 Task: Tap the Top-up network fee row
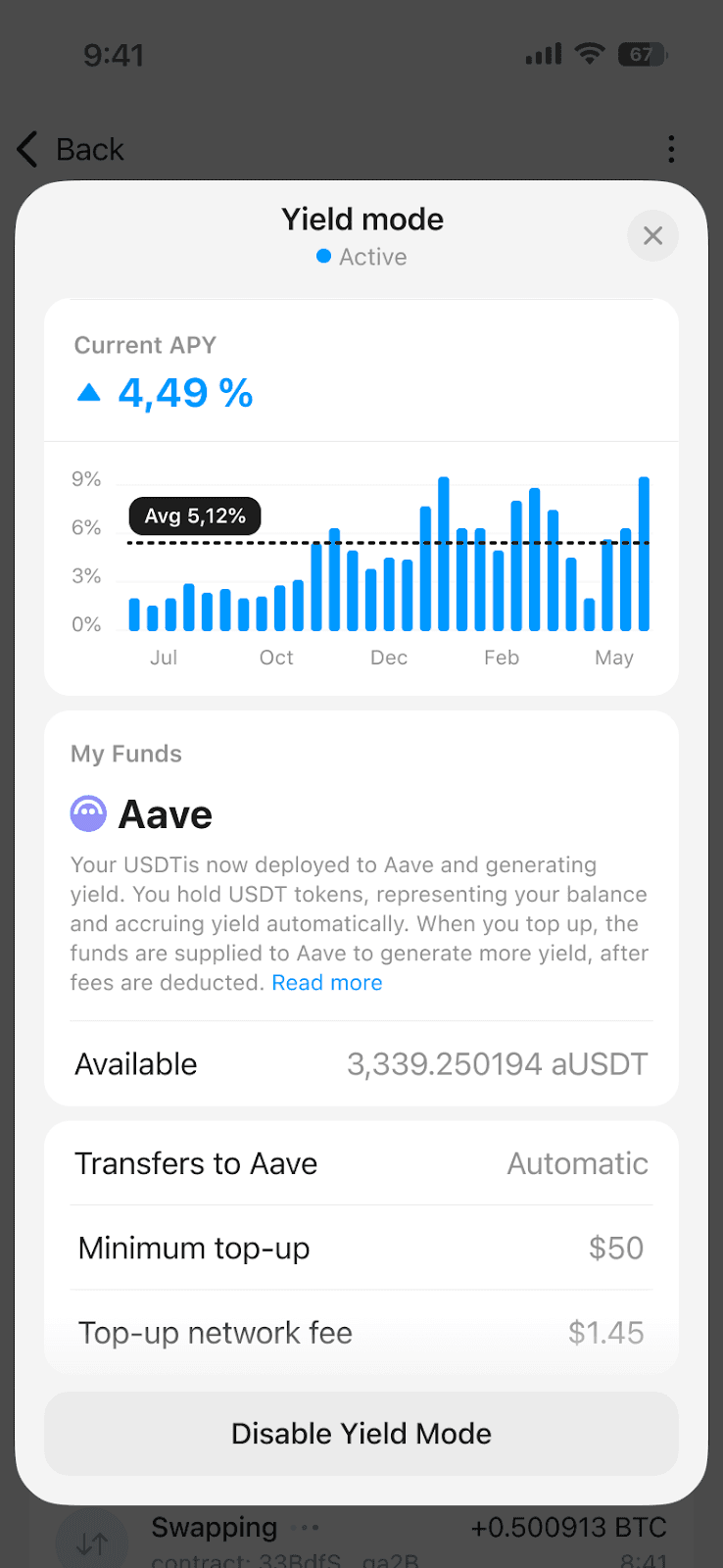tap(361, 1332)
